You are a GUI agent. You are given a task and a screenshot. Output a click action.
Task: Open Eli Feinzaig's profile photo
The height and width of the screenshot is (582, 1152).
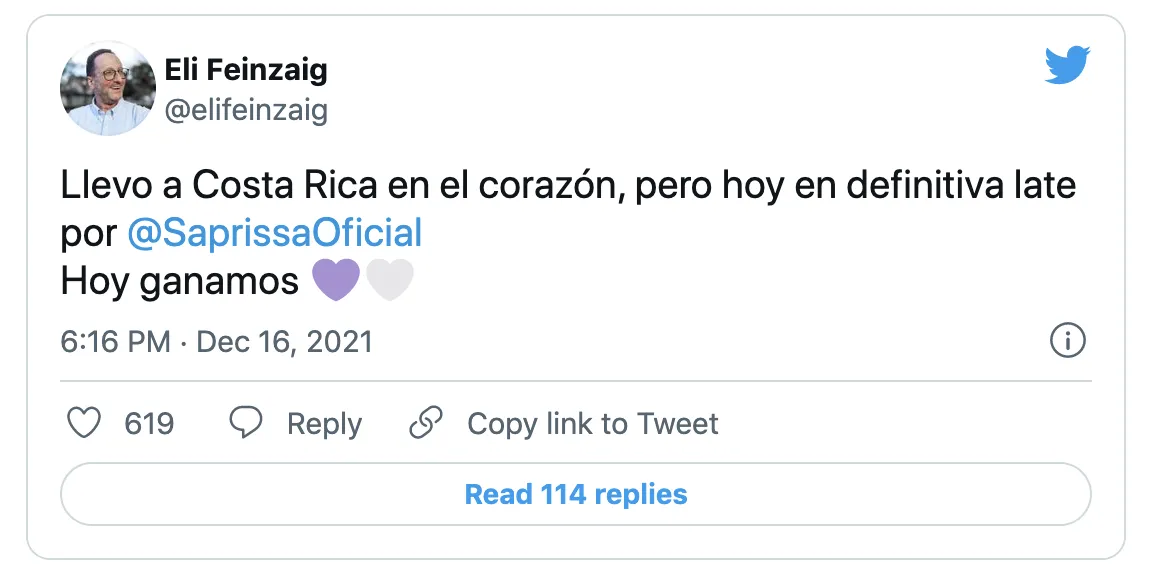pos(107,88)
